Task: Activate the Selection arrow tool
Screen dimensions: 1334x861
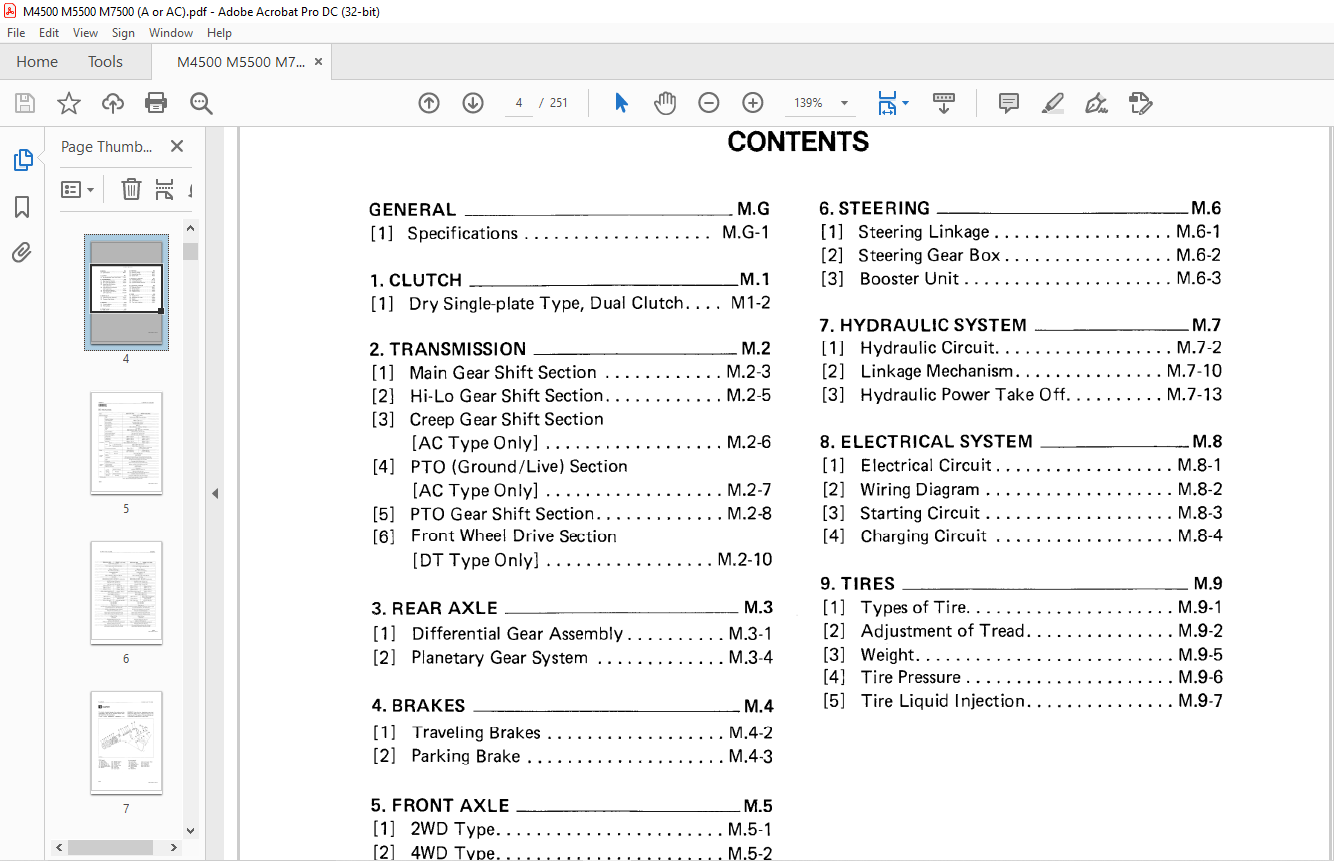Action: [x=621, y=103]
